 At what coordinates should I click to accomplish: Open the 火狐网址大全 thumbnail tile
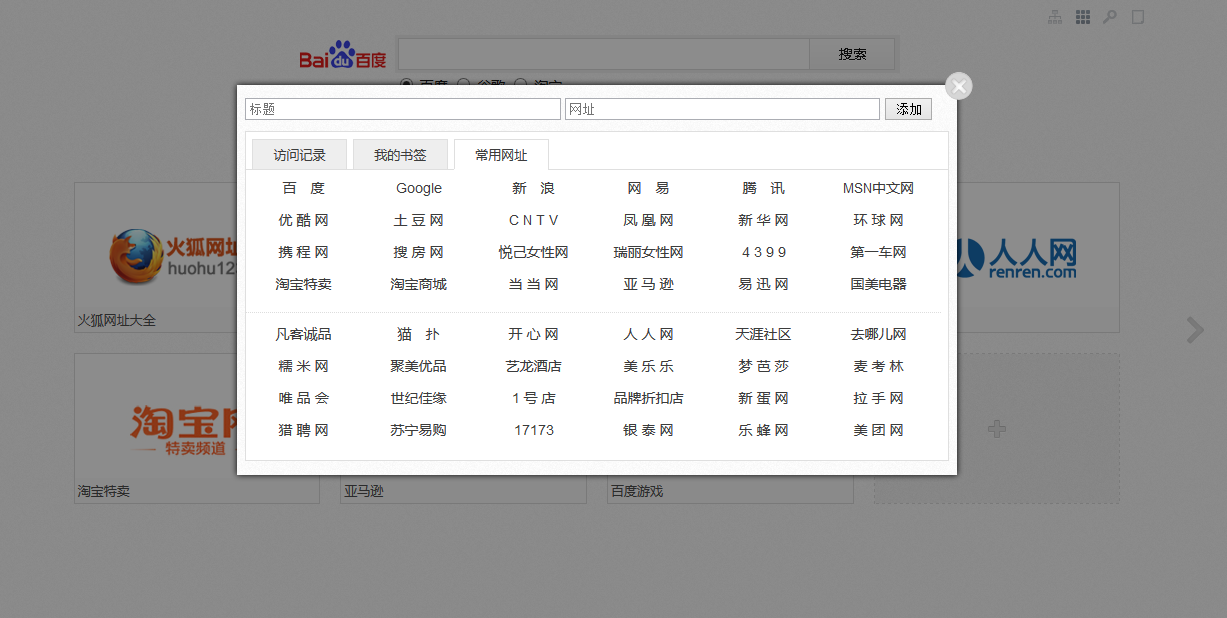point(155,257)
